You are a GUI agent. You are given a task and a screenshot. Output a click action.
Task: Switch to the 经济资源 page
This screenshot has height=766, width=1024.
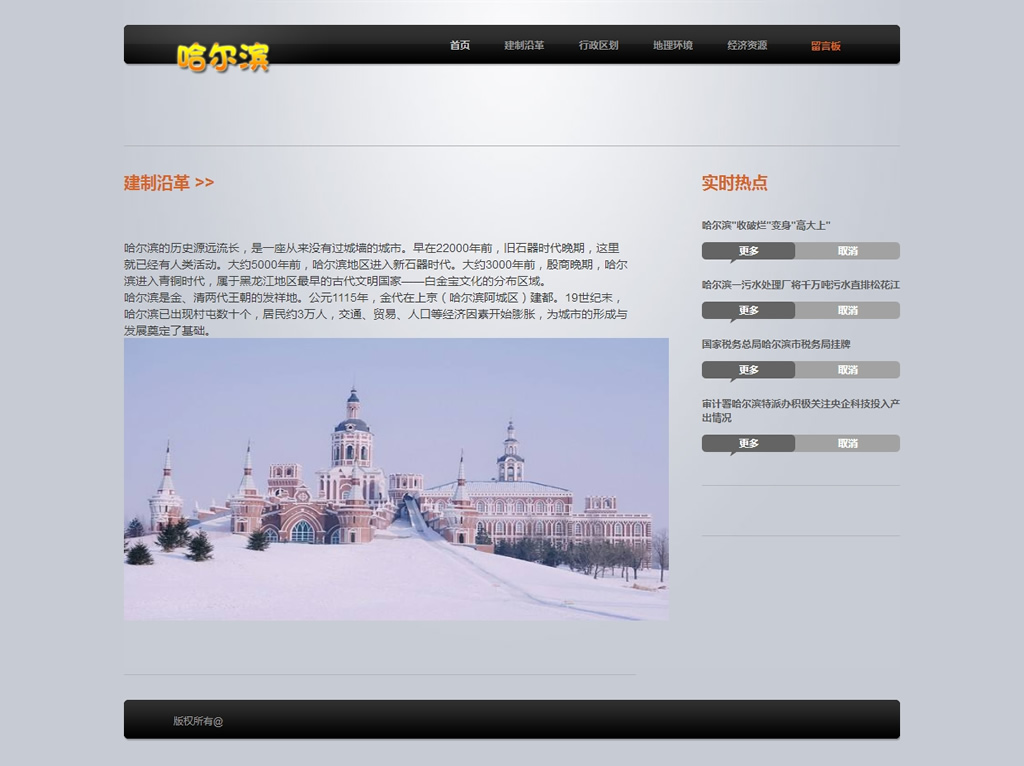click(747, 46)
